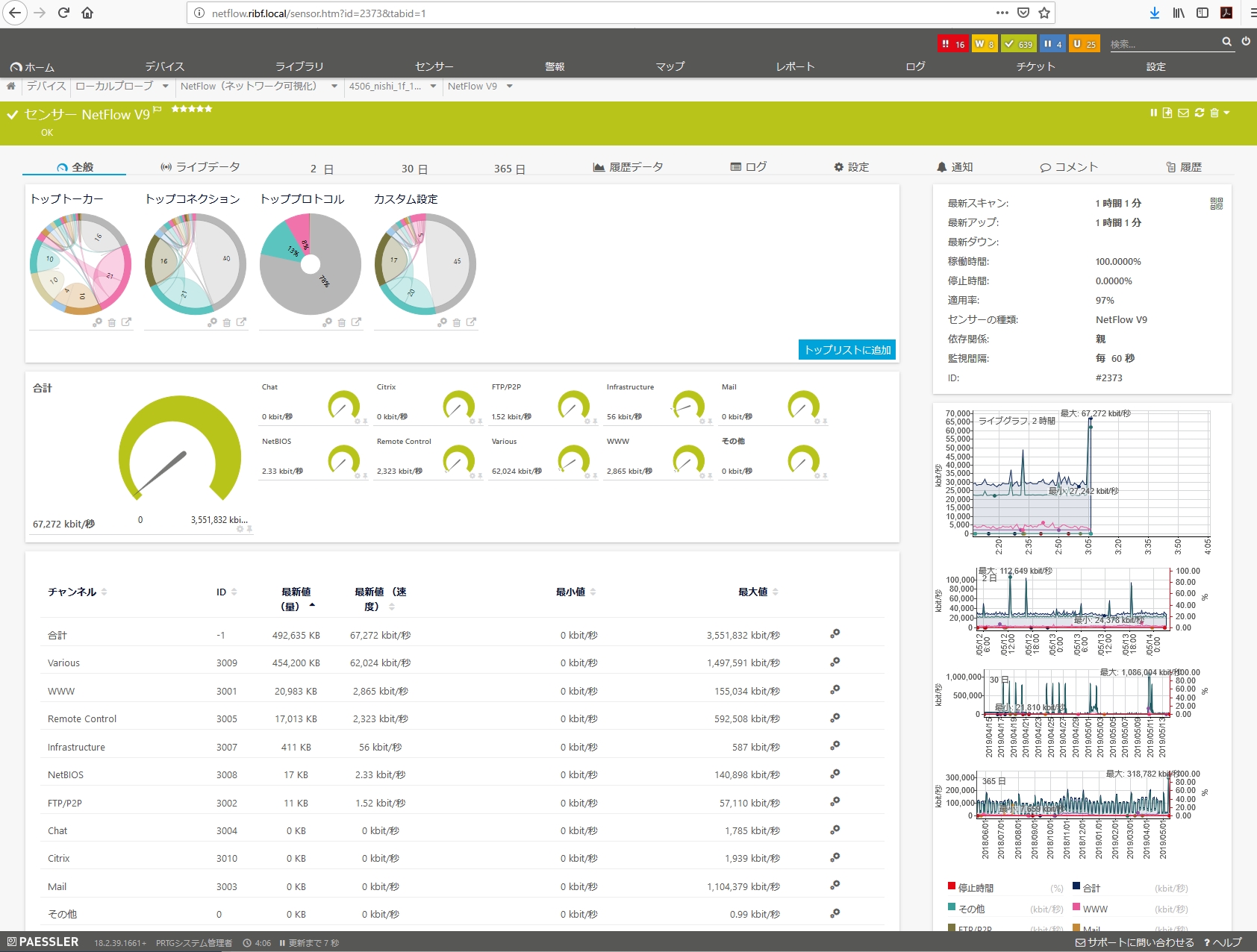Open settings gear for トップコネクション chart
This screenshot has height=952, width=1257.
pos(212,322)
